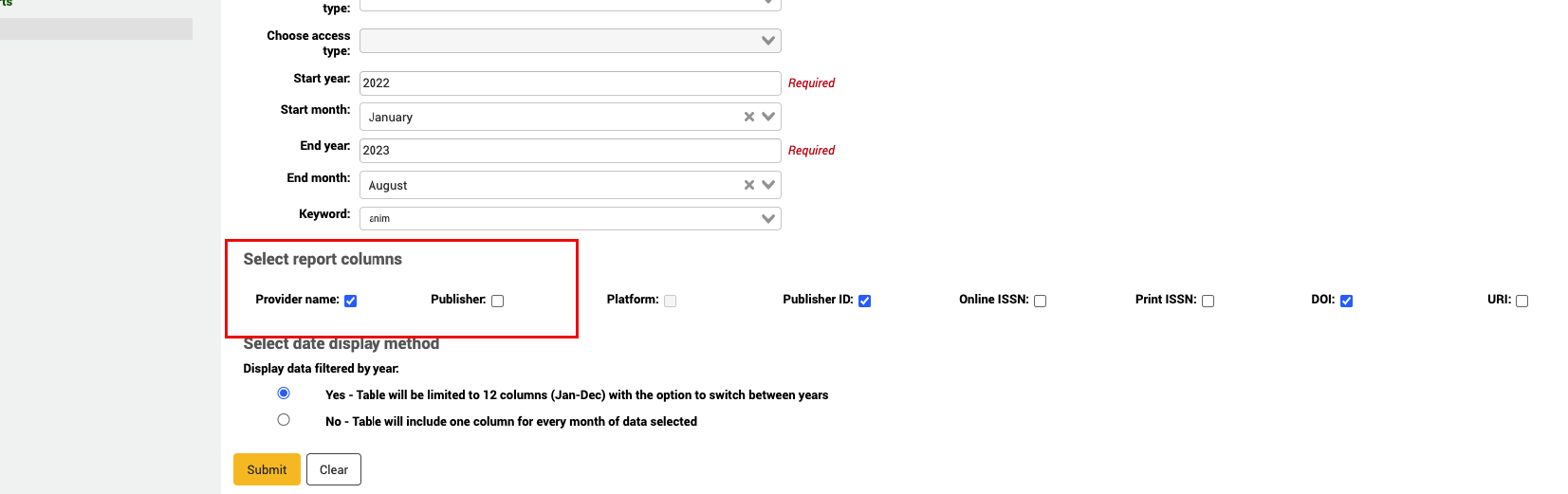Image resolution: width=1568 pixels, height=494 pixels.
Task: Clear the End month selection with X icon
Action: 748,185
